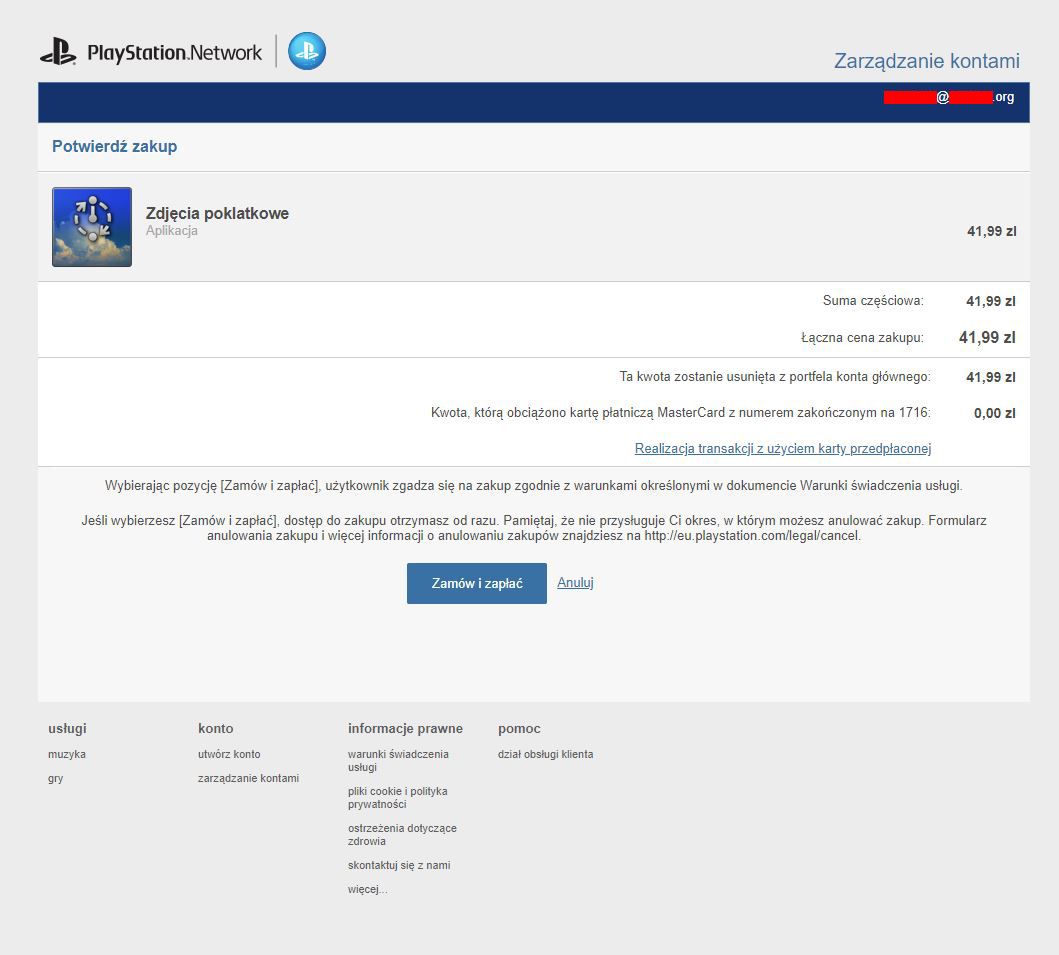Viewport: 1059px width, 955px height.
Task: Click the PlayStation Network logo
Action: pos(152,52)
